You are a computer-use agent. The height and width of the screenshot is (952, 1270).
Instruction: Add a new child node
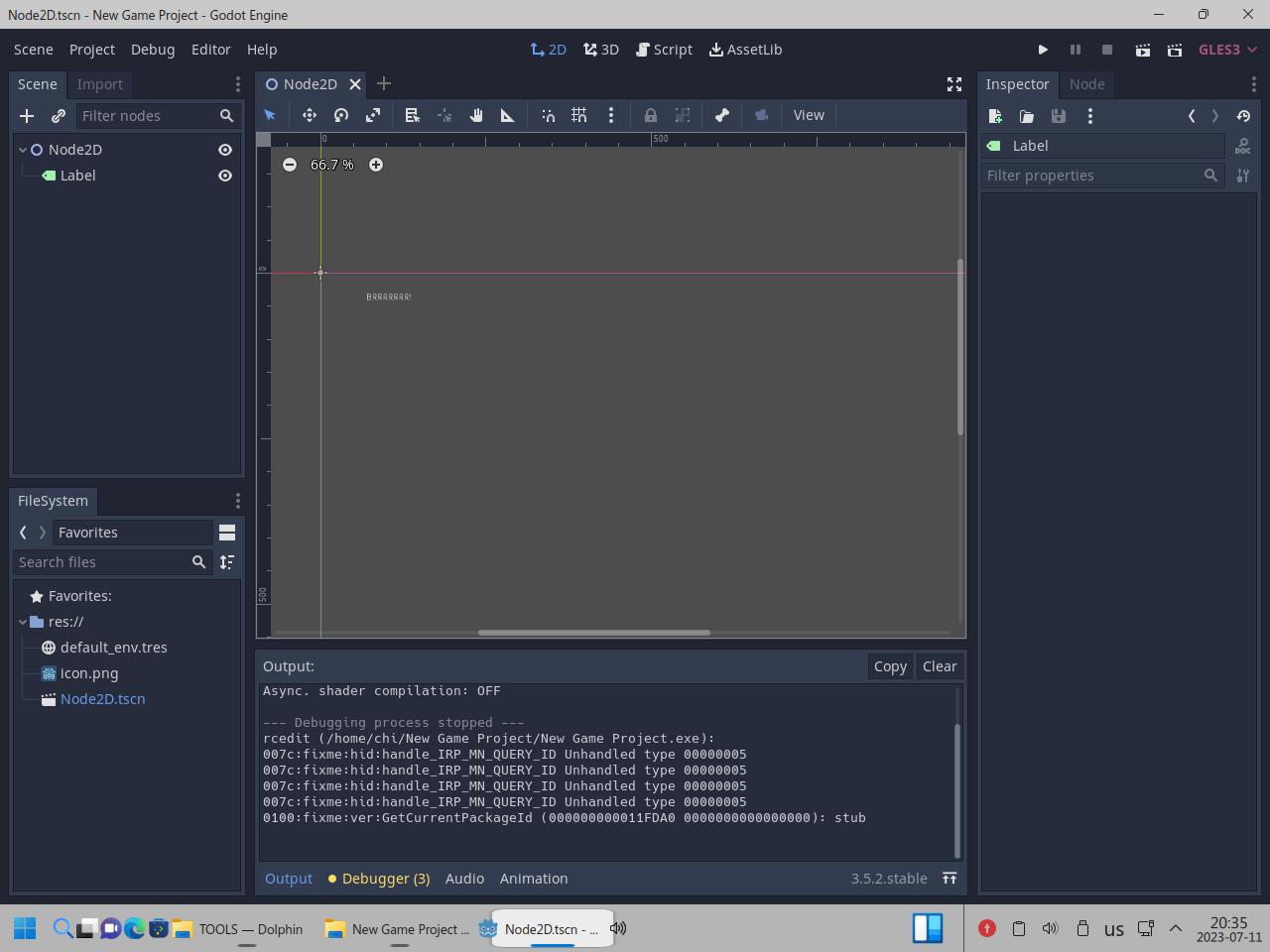(x=27, y=116)
